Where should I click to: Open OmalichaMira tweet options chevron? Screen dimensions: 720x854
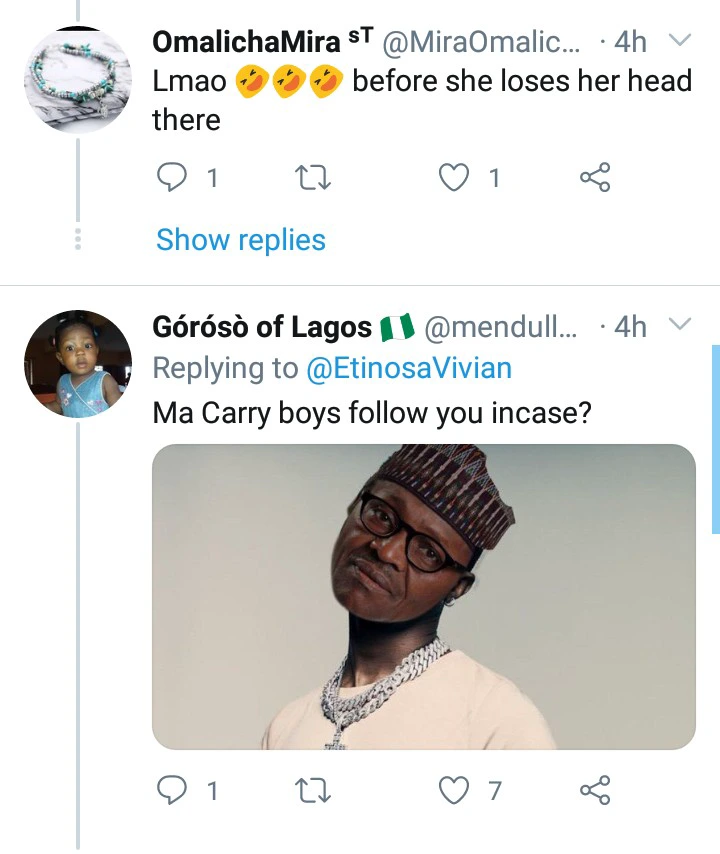coord(679,41)
